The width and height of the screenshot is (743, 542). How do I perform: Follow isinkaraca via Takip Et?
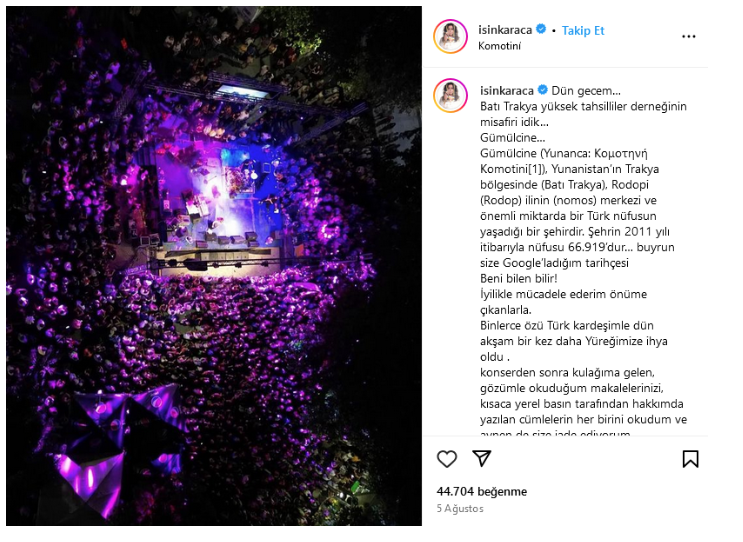point(583,31)
